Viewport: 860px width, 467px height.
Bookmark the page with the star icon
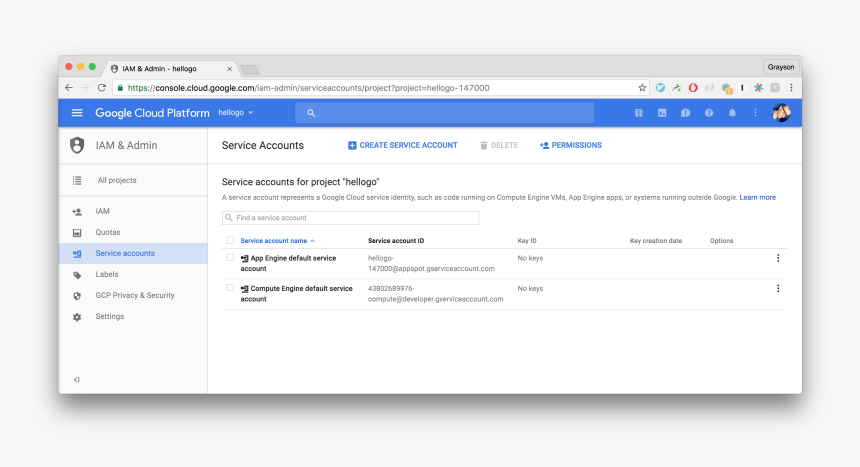point(642,88)
